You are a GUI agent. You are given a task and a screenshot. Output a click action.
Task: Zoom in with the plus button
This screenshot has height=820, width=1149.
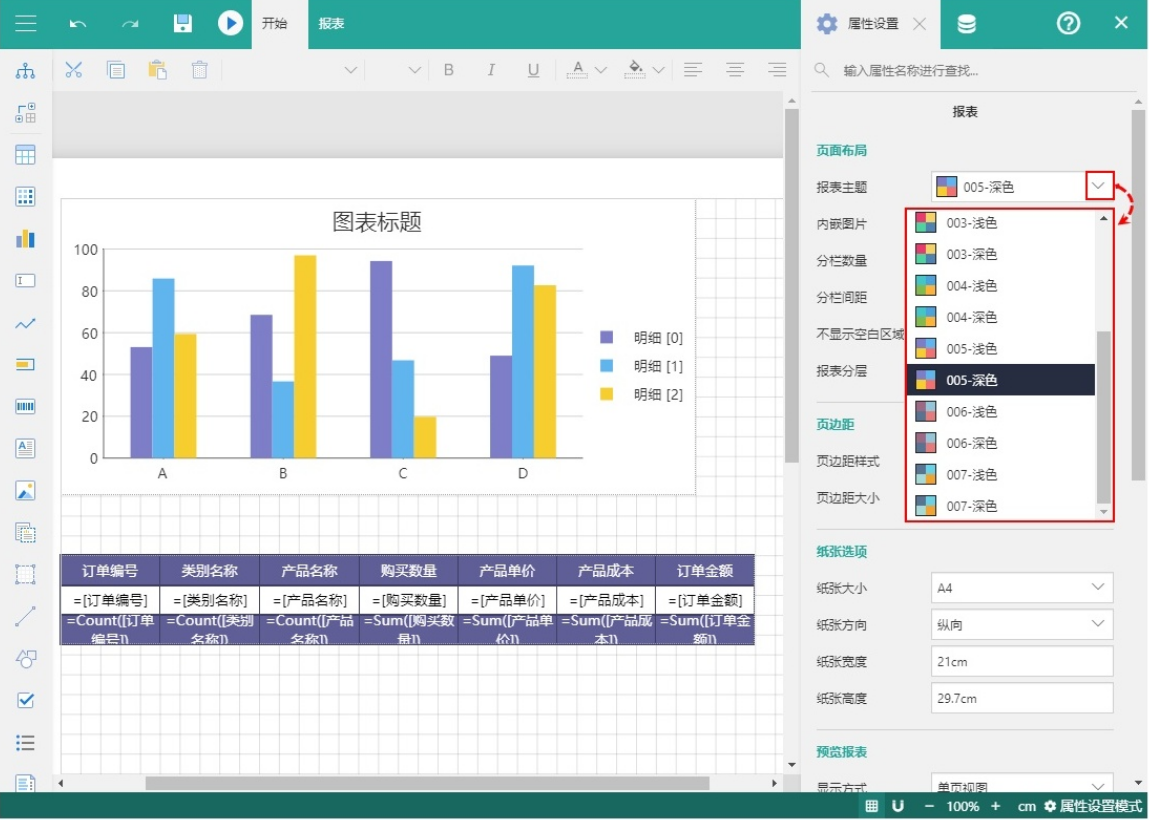coord(995,806)
